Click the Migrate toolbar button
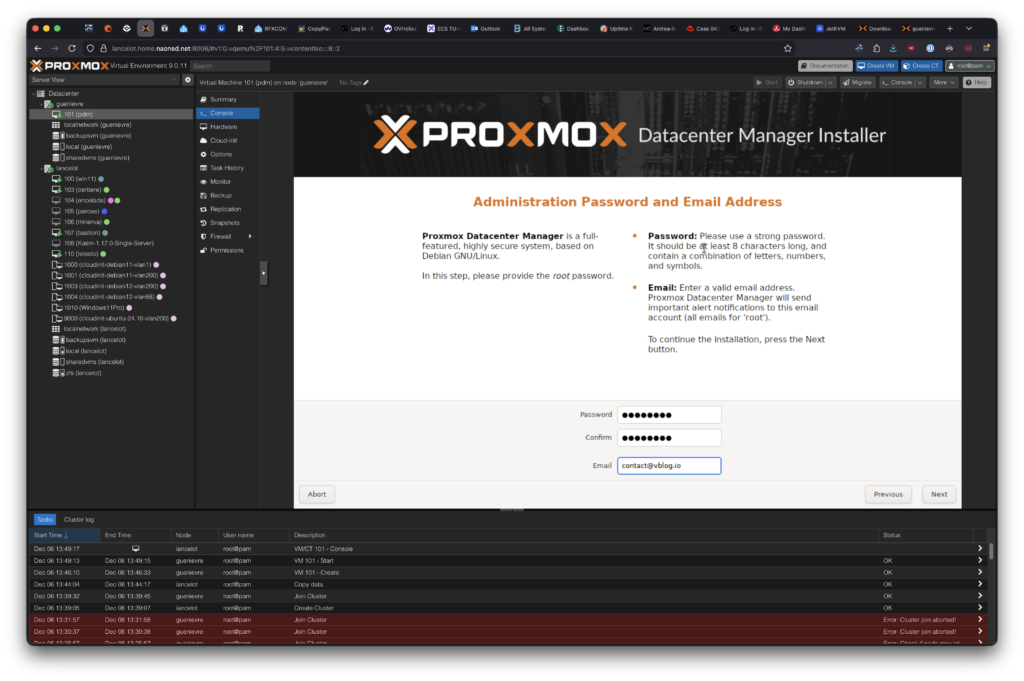This screenshot has width=1024, height=681. [x=857, y=82]
